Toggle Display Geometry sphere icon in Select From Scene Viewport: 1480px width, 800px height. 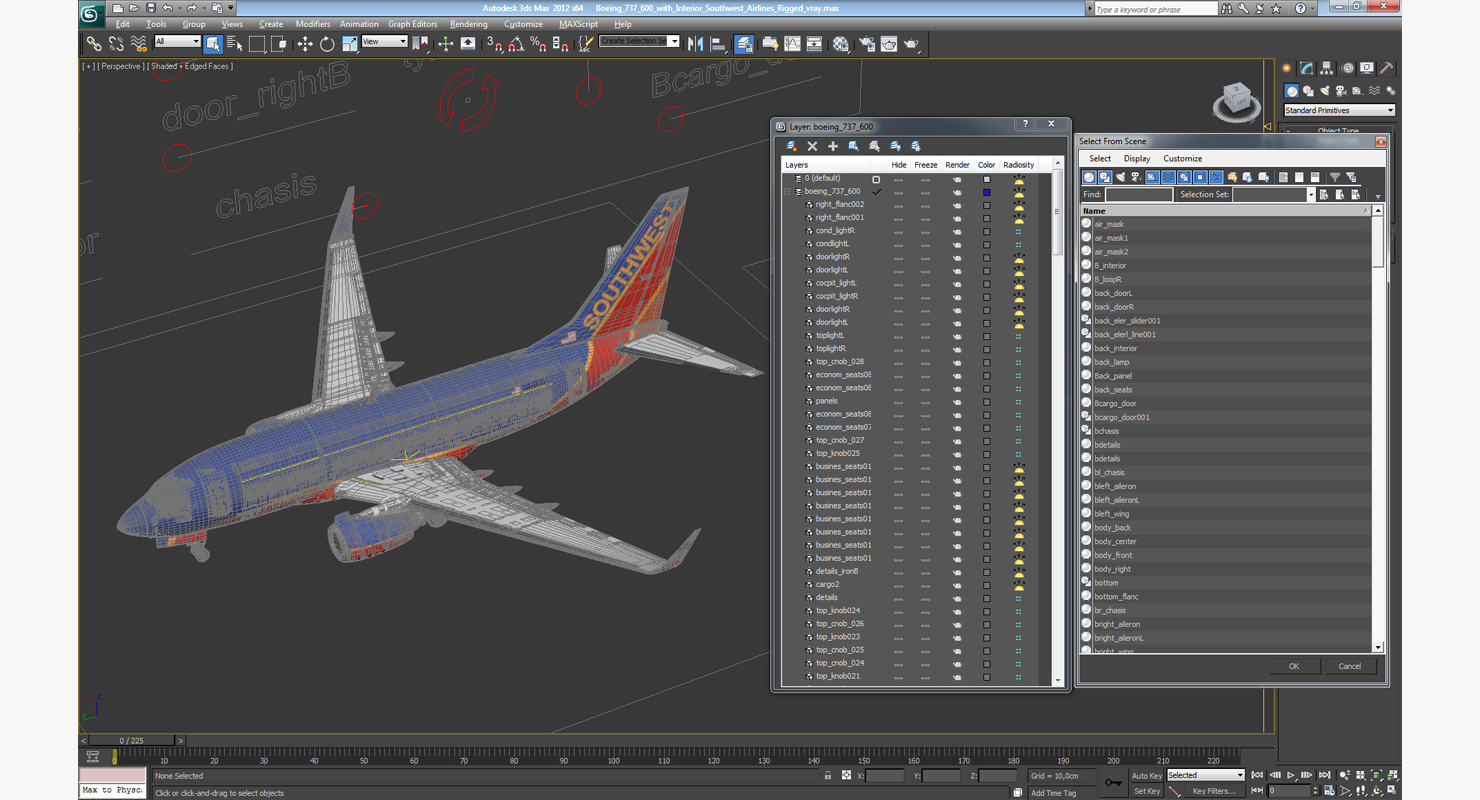click(1089, 177)
